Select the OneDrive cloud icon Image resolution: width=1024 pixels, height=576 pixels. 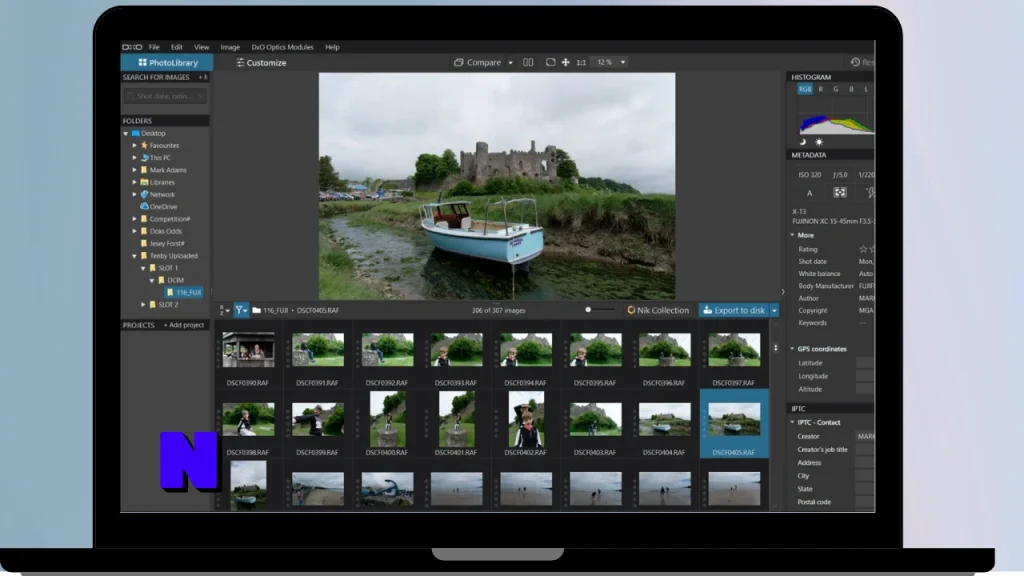pos(144,206)
